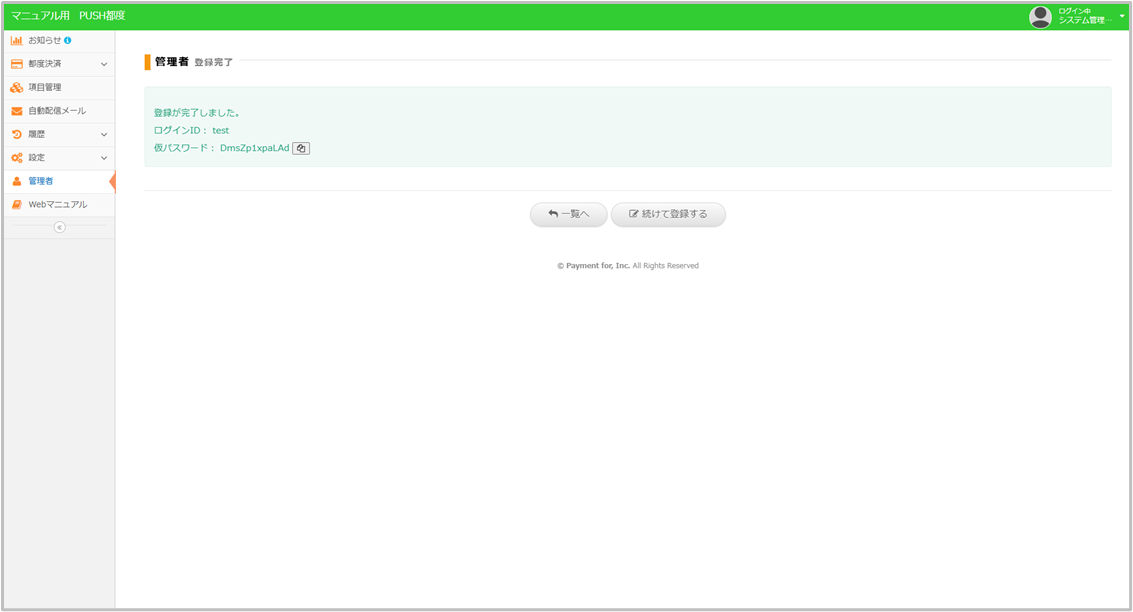Click the 都度決済 credit card icon

tap(16, 64)
